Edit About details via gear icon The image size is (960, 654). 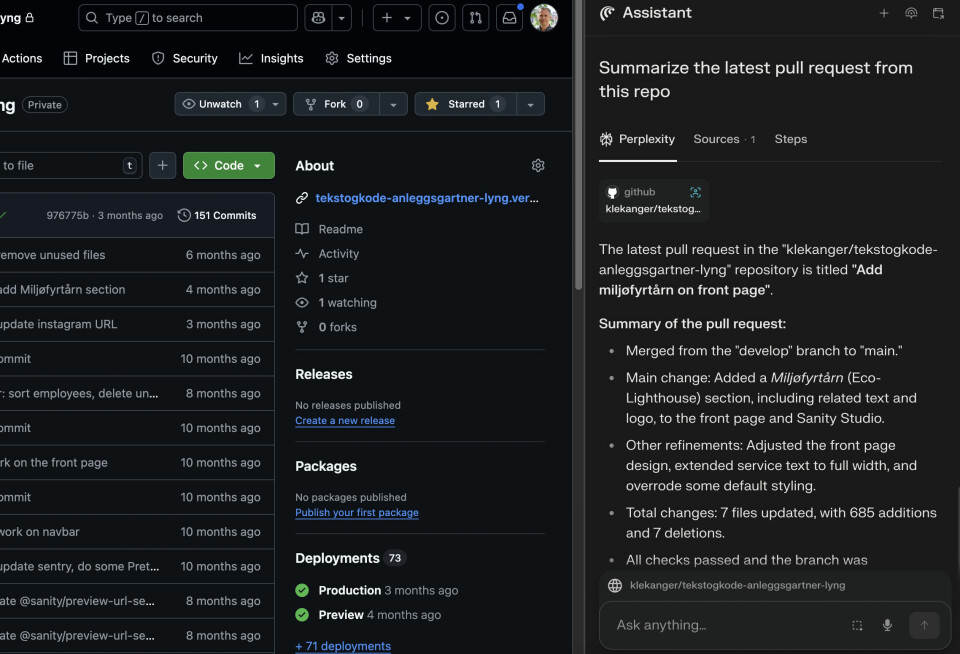538,165
